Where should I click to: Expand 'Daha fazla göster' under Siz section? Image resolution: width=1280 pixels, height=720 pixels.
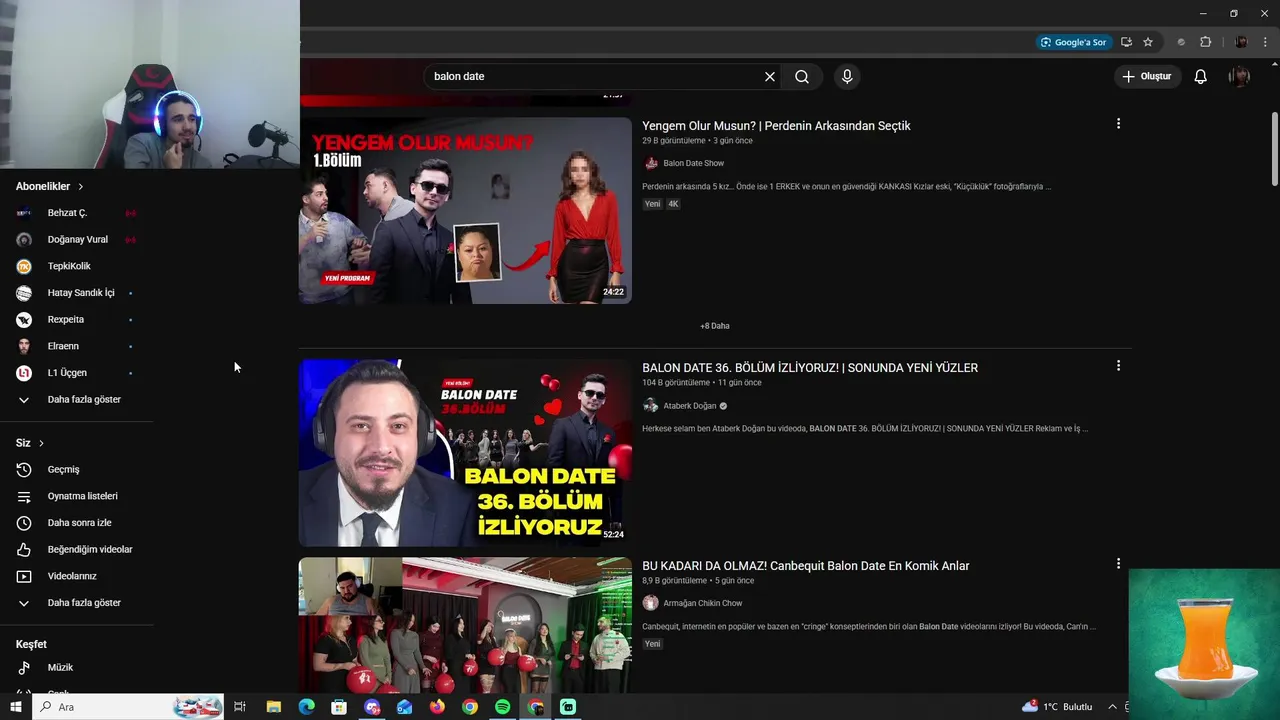[77, 603]
